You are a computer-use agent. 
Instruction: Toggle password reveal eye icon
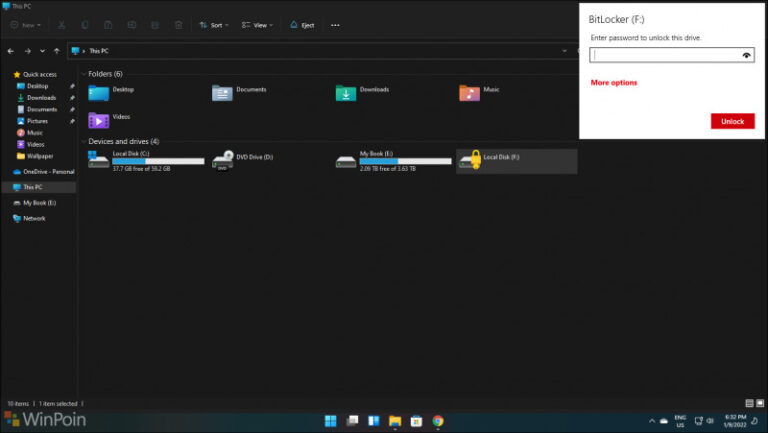pos(746,55)
